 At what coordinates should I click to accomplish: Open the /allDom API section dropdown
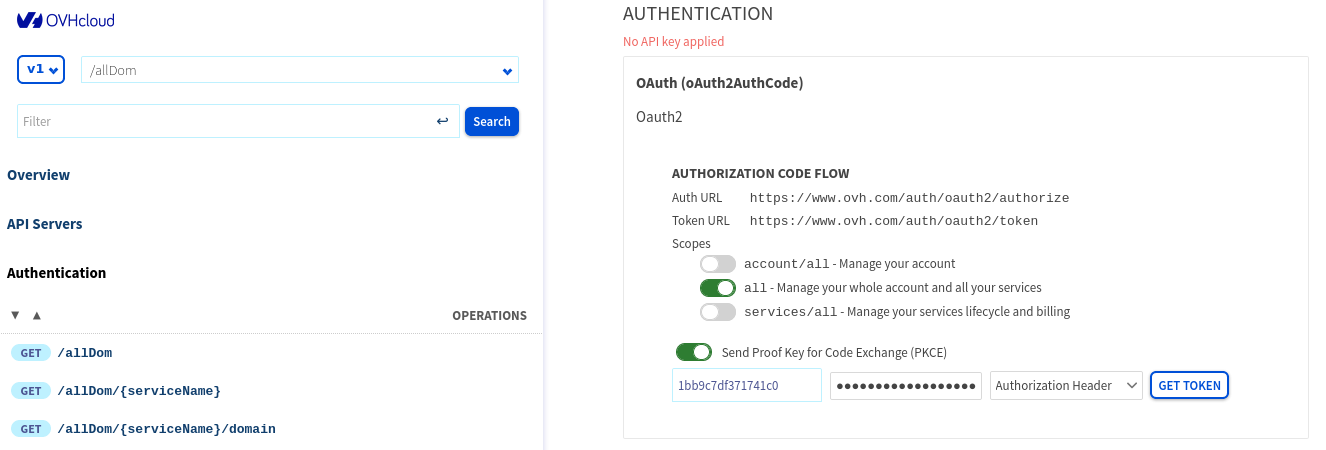coord(299,70)
